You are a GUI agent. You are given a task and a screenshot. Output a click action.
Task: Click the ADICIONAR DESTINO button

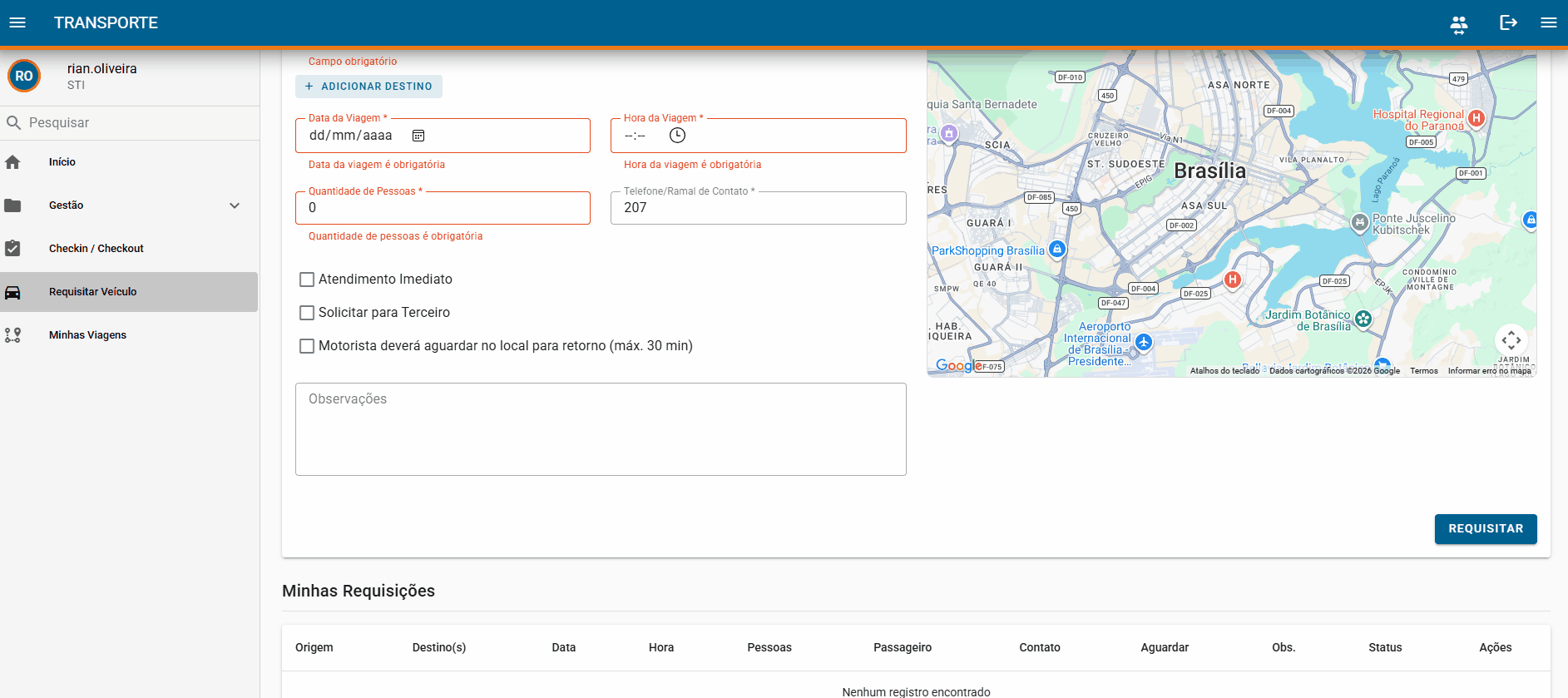[x=369, y=87]
